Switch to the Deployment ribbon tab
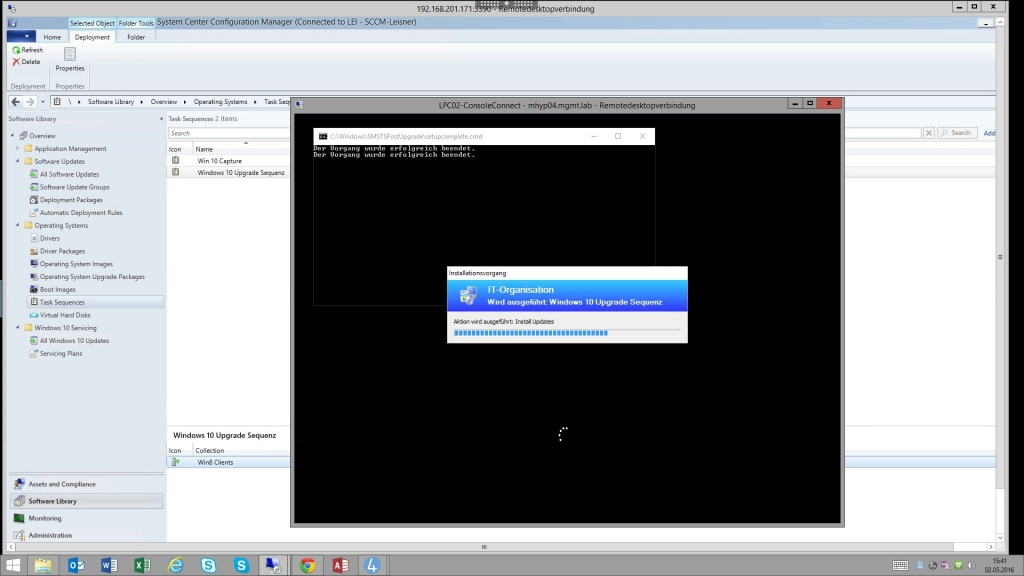The width and height of the screenshot is (1024, 576). tap(92, 37)
